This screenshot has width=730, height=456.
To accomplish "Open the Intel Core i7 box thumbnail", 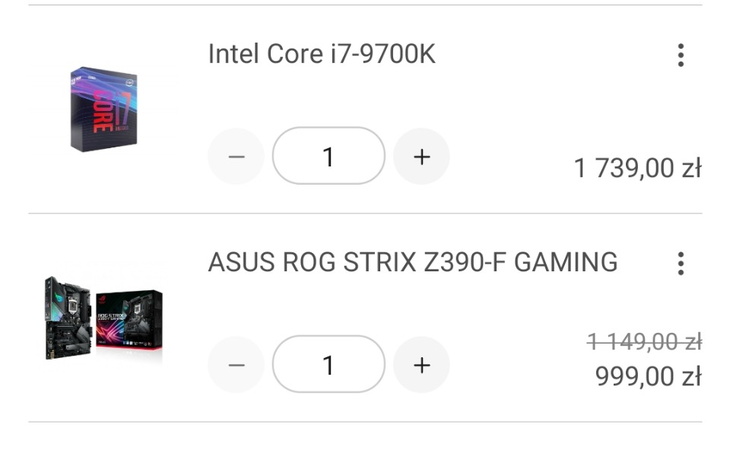I will tap(103, 110).
